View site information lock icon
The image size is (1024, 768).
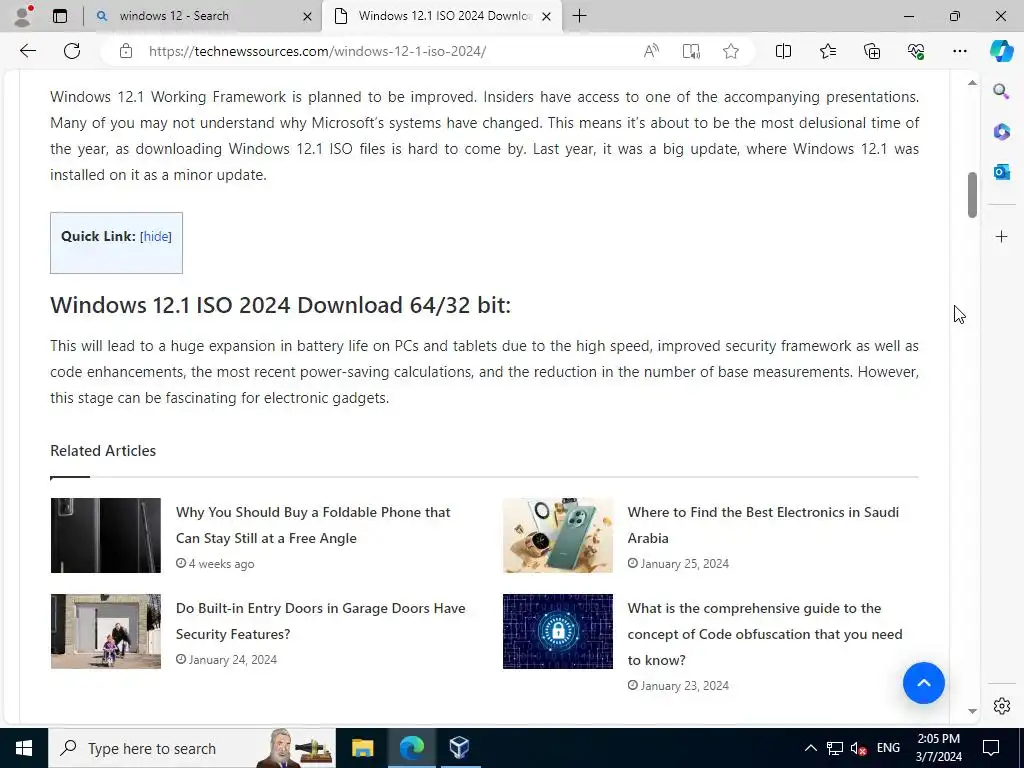point(126,51)
